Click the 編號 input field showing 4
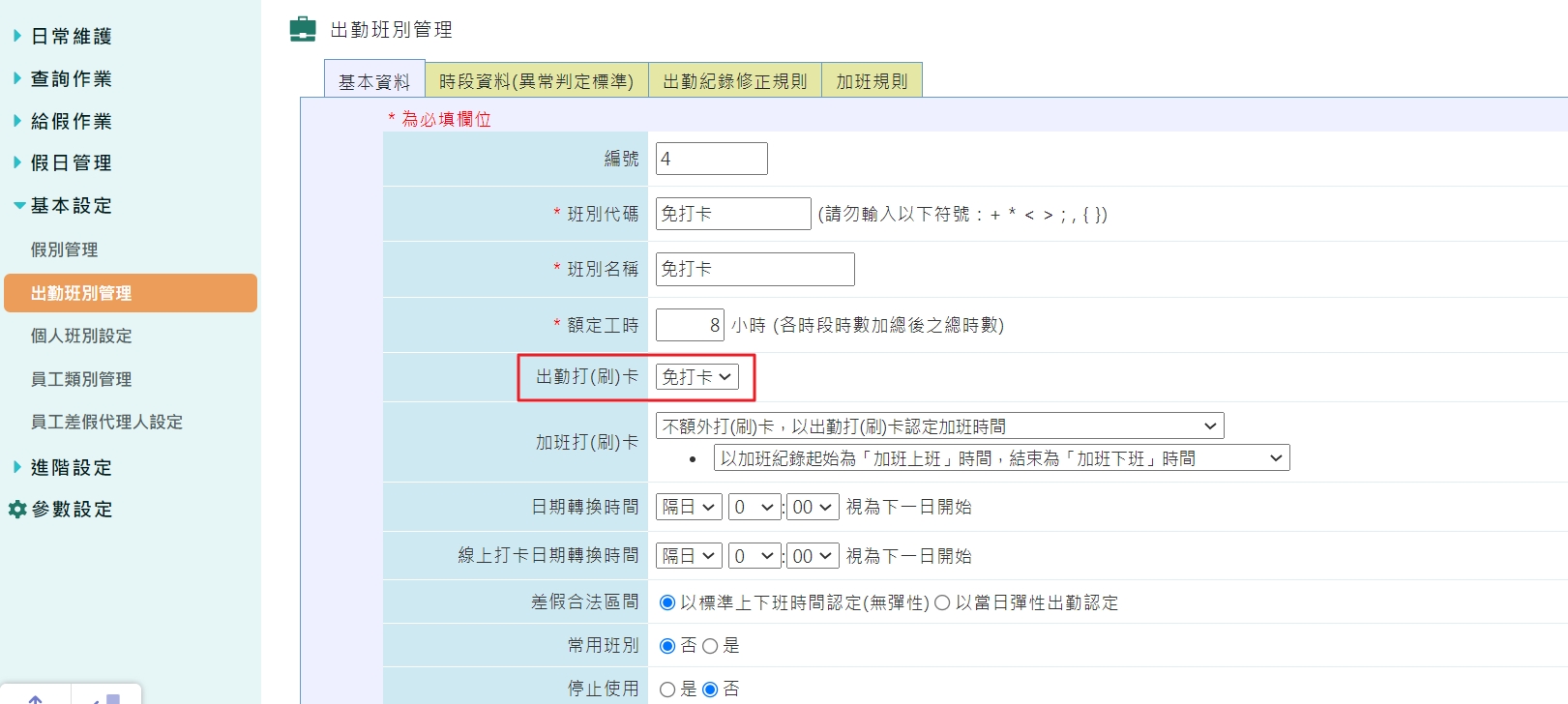 712,159
